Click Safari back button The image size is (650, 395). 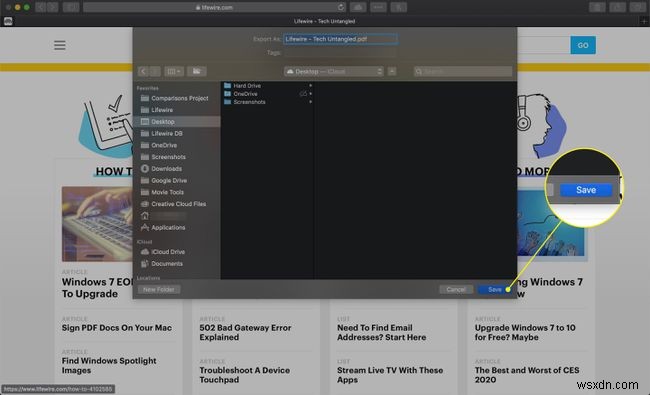pos(41,7)
